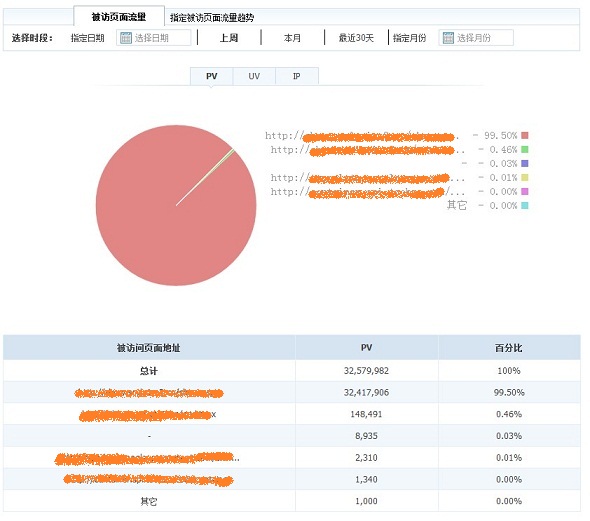Click the blue 0.03% legend swatch
Image resolution: width=590 pixels, height=521 pixels.
pyautogui.click(x=525, y=164)
